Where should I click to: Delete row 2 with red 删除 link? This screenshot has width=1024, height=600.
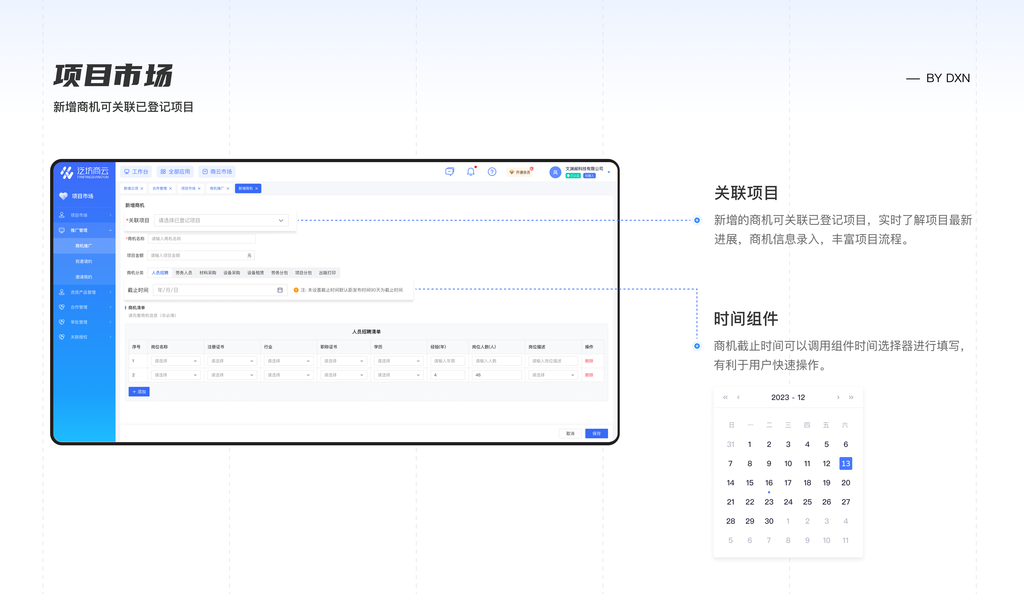pyautogui.click(x=589, y=375)
